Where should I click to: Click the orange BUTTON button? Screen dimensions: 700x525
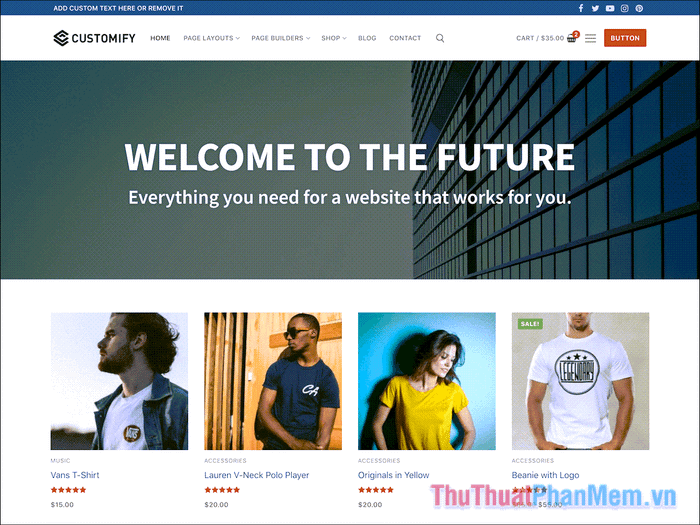pyautogui.click(x=625, y=38)
